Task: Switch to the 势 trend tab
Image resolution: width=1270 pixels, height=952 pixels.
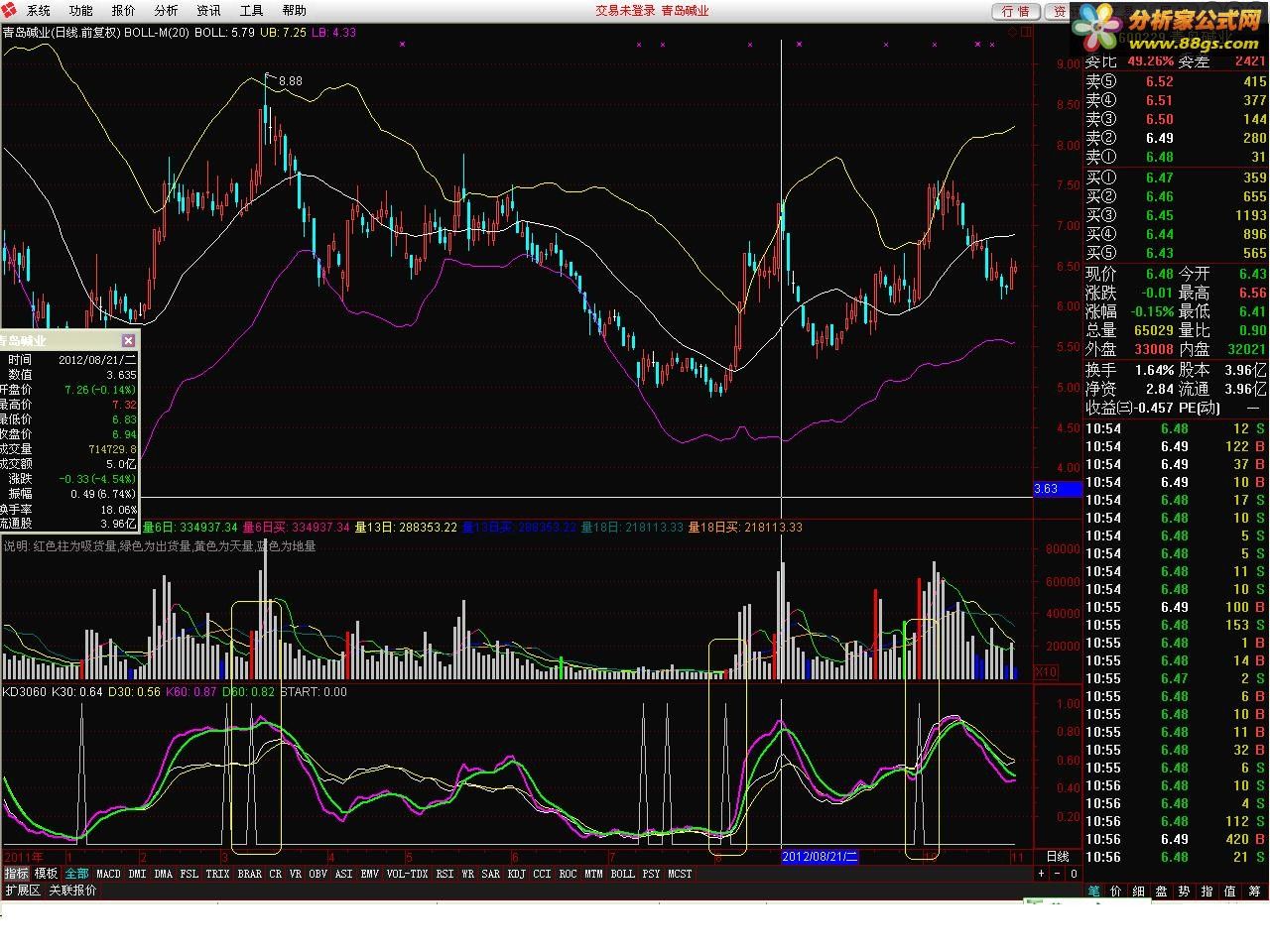Action: [1185, 892]
